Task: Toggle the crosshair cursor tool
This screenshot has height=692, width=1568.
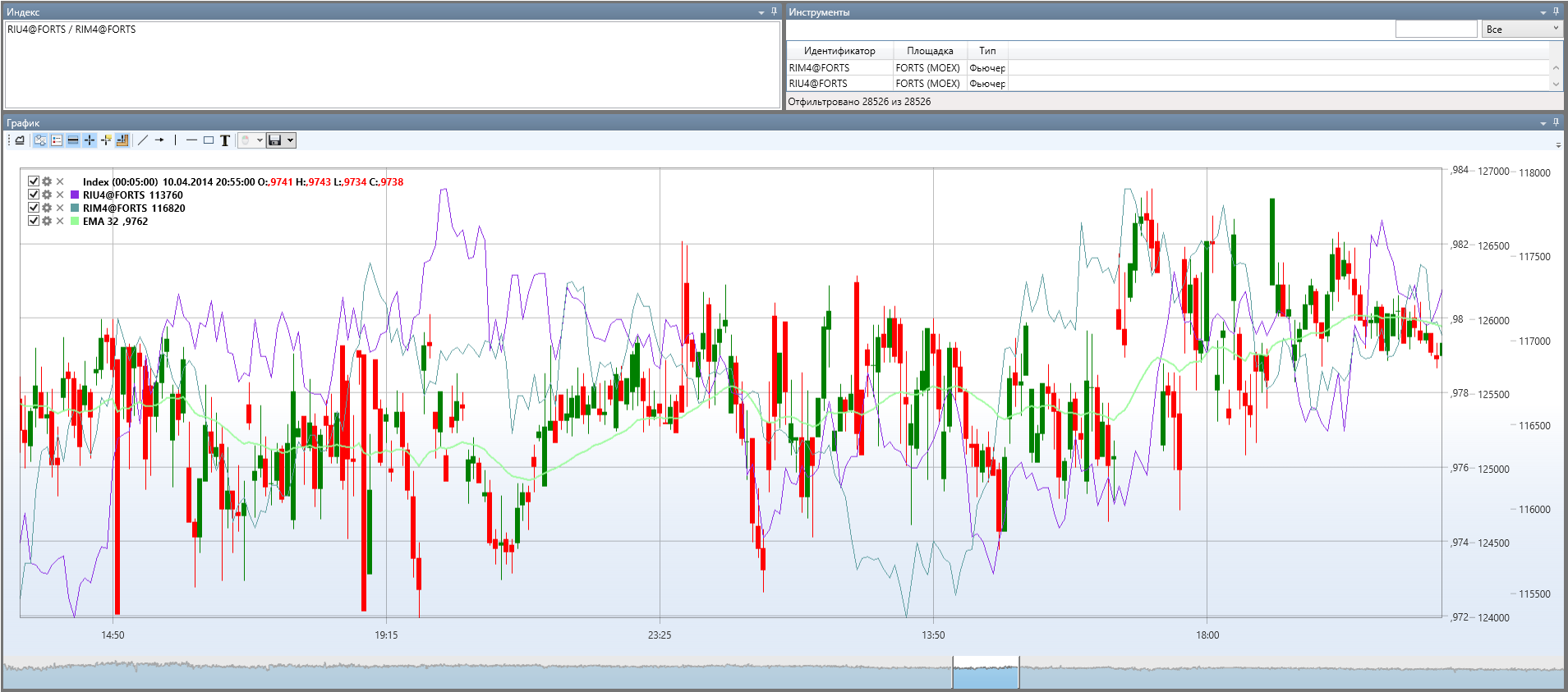Action: point(90,140)
